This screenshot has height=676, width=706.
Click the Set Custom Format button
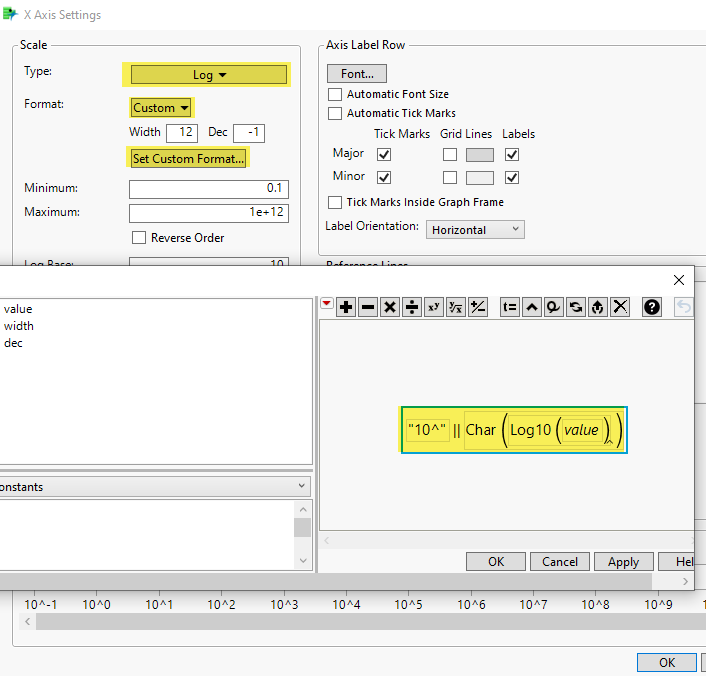pos(188,159)
